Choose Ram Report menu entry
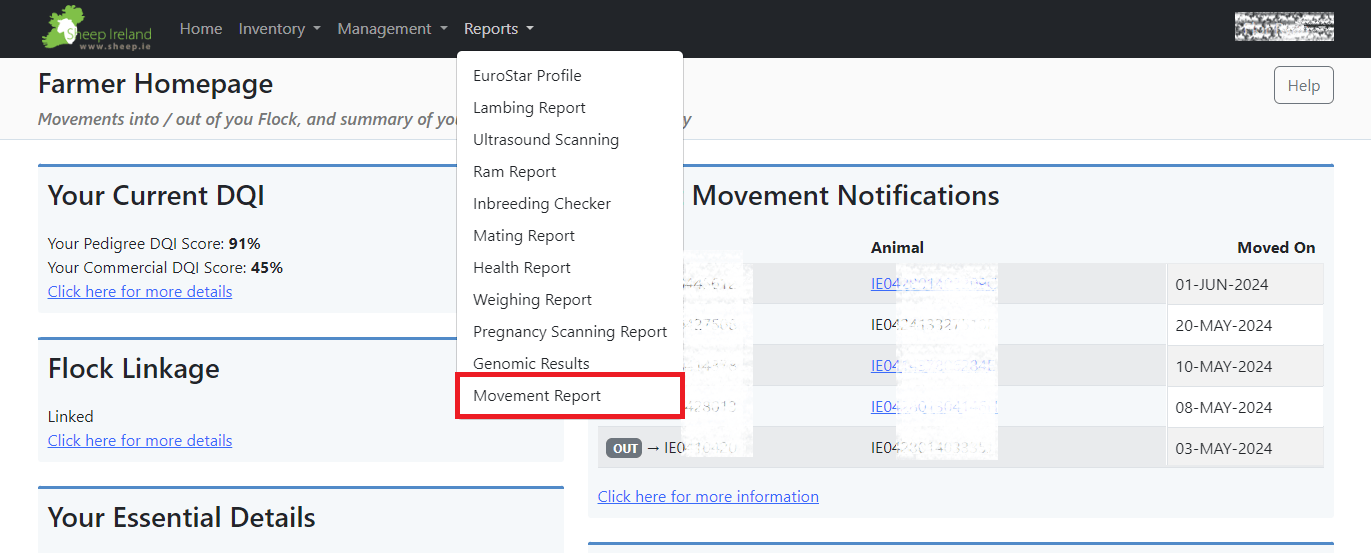This screenshot has width=1371, height=553. pos(514,172)
